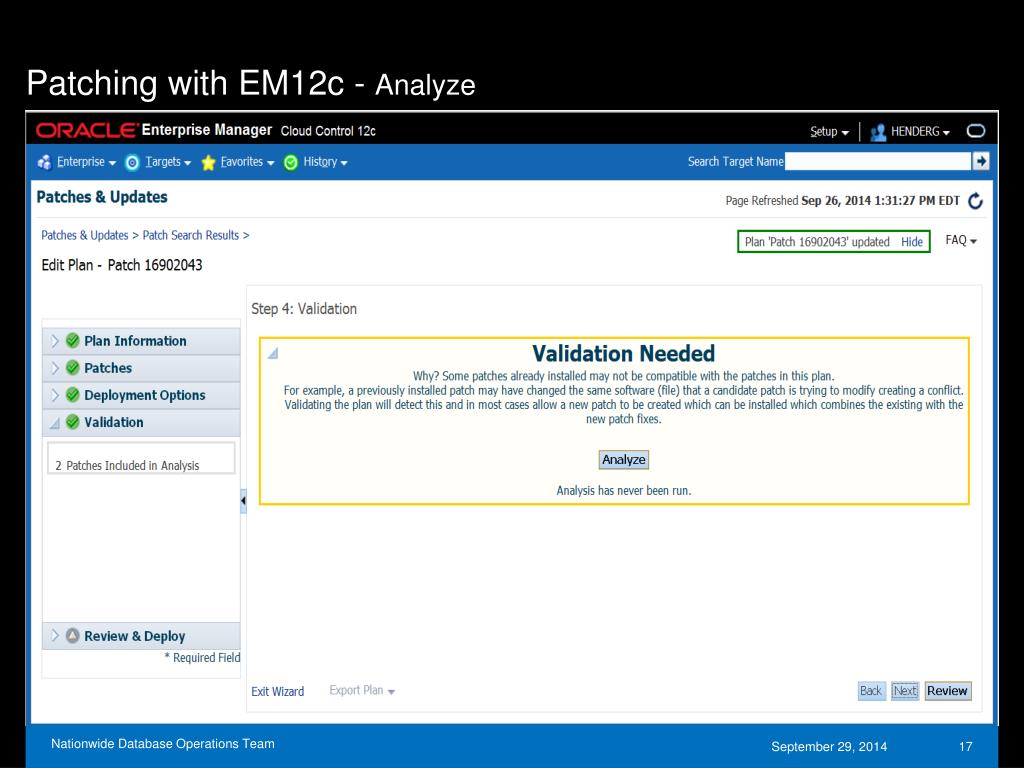The width and height of the screenshot is (1024, 768).
Task: Click the Analysis has never been run text
Action: pyautogui.click(x=624, y=490)
